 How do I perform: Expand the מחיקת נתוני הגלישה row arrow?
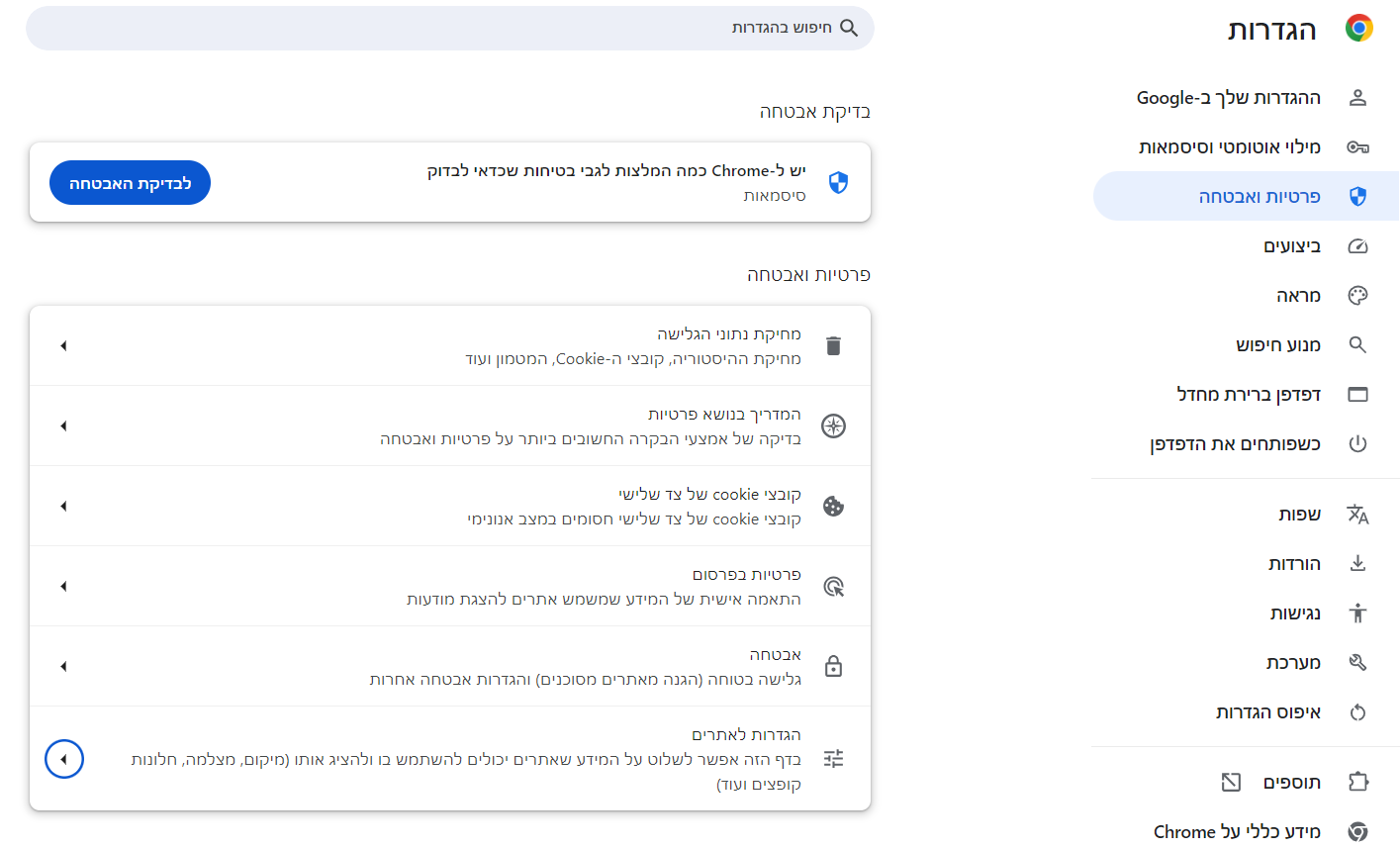[63, 346]
